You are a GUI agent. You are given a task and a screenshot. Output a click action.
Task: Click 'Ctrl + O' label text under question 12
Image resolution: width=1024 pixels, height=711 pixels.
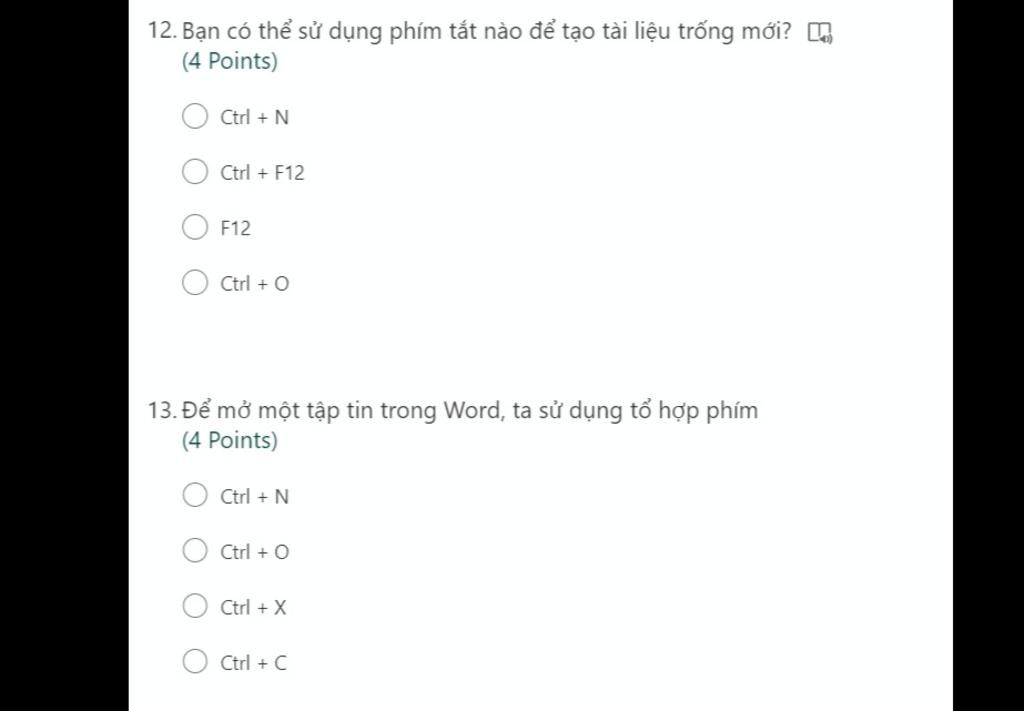click(254, 284)
